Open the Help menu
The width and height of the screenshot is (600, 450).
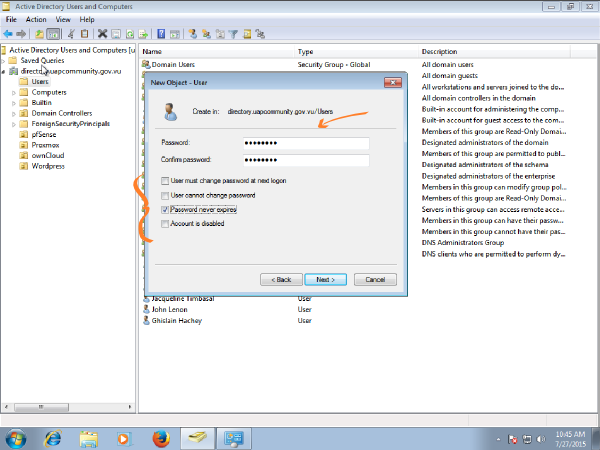click(x=87, y=20)
